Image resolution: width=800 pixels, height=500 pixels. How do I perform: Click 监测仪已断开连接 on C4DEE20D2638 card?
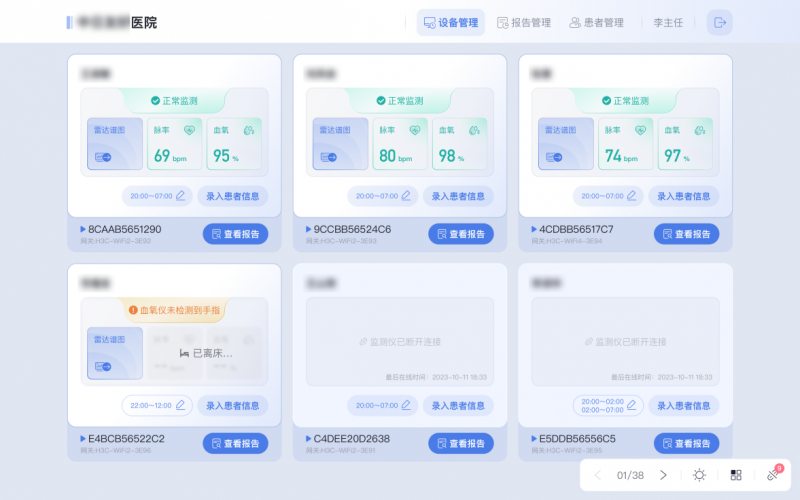400,342
